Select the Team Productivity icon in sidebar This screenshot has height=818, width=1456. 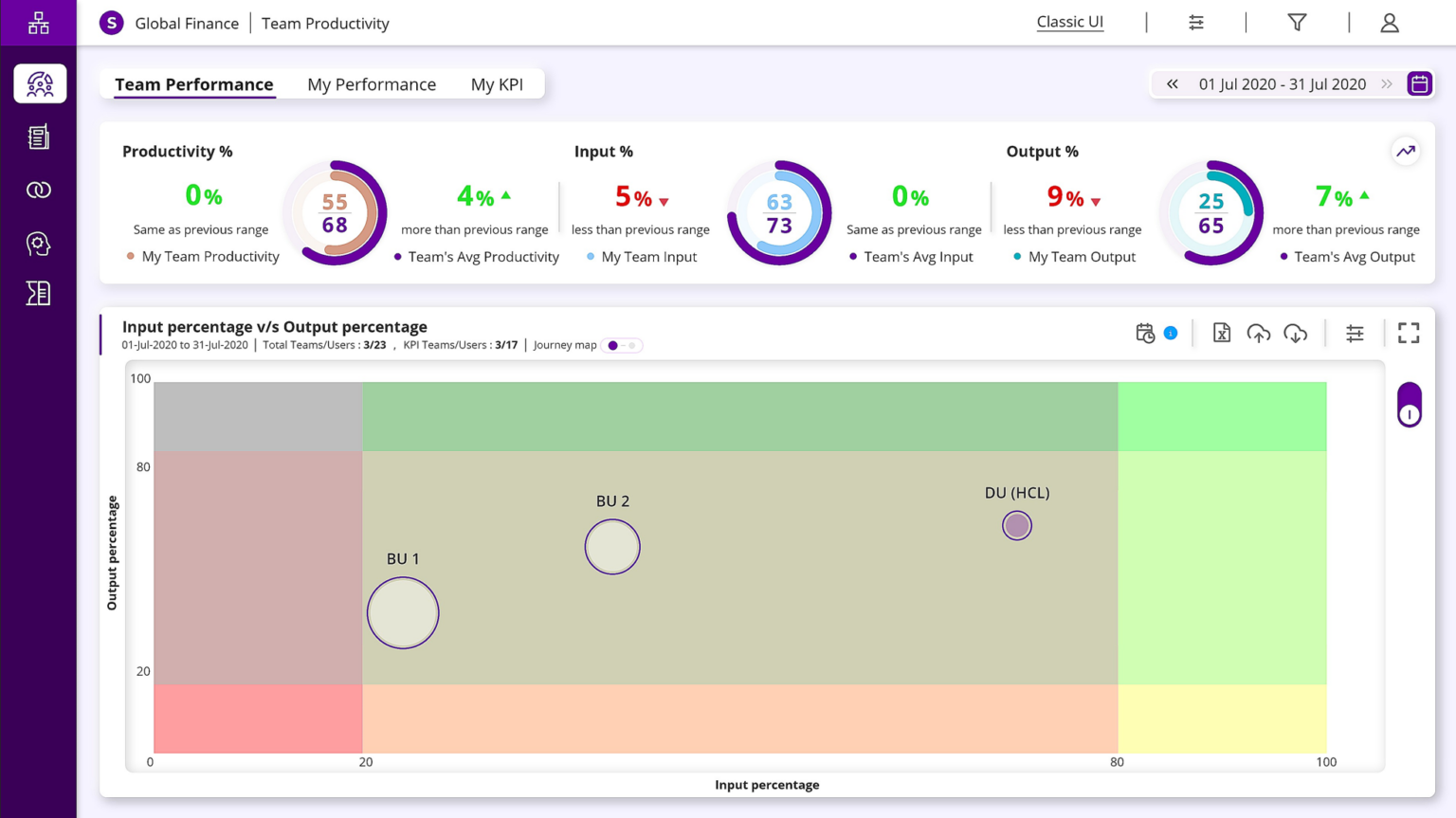pyautogui.click(x=38, y=83)
